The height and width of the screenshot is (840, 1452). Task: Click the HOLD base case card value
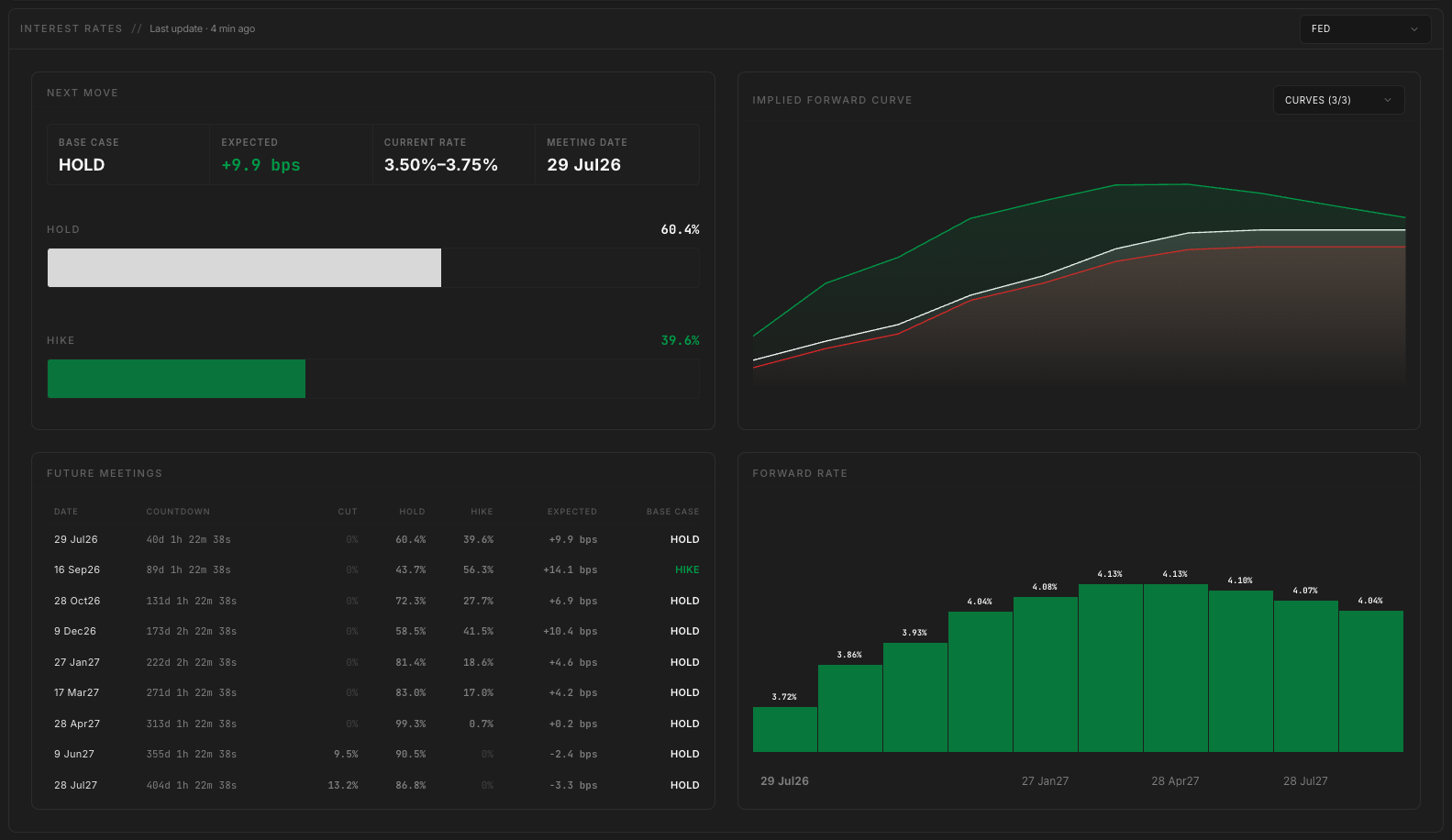pos(82,165)
